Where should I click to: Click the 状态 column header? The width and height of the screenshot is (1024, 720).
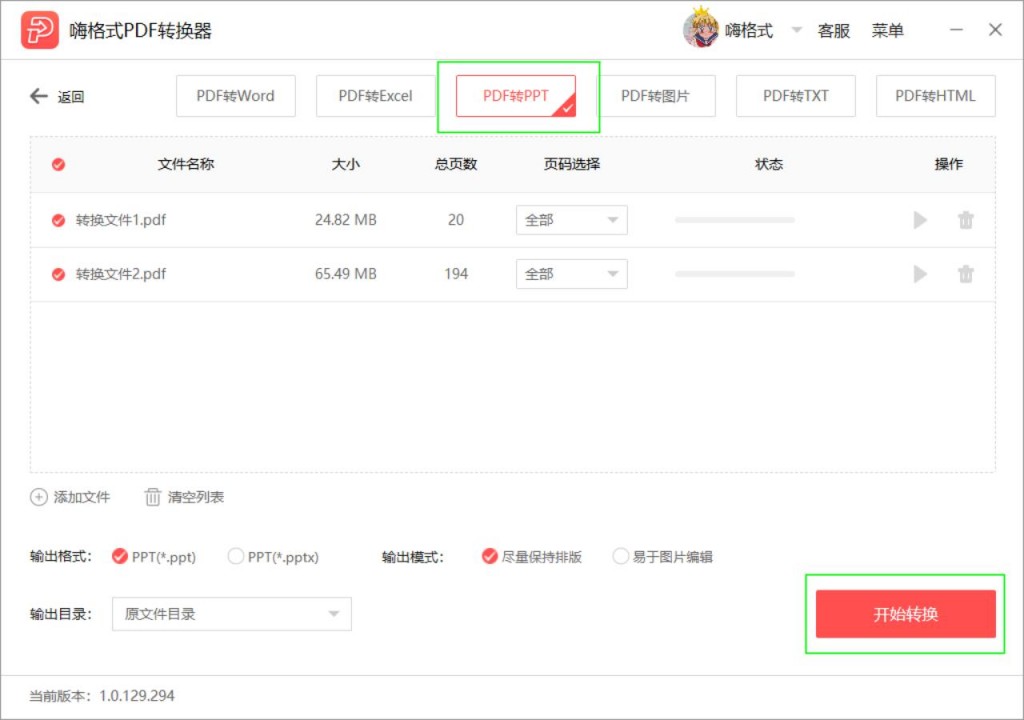769,164
